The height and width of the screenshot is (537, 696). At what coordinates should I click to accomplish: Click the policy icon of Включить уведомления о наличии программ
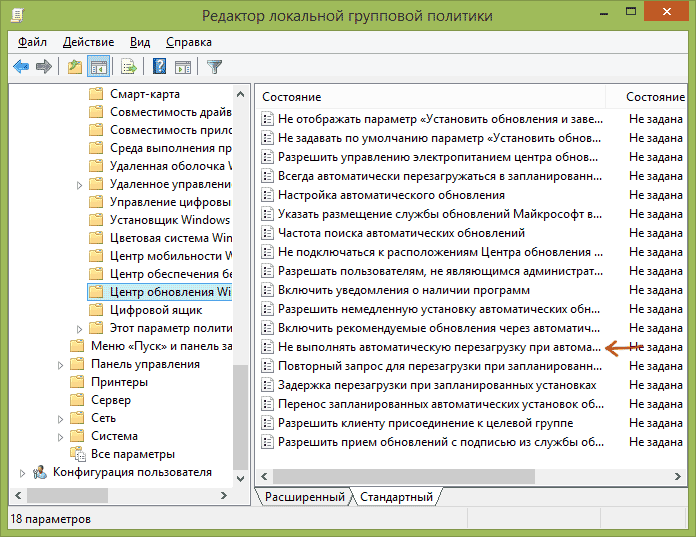tap(267, 290)
